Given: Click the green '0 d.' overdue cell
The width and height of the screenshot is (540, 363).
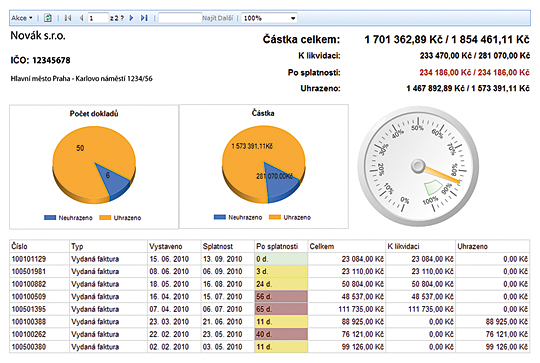Looking at the screenshot, I should coord(281,259).
